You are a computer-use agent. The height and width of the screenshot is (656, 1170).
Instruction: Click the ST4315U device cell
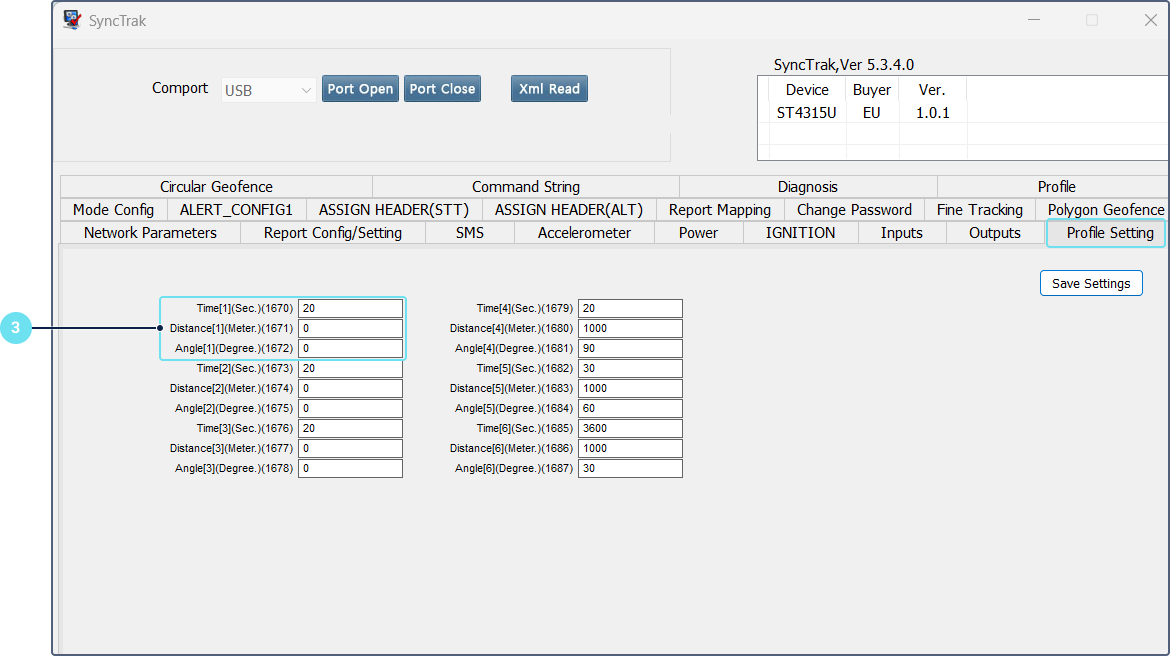807,113
